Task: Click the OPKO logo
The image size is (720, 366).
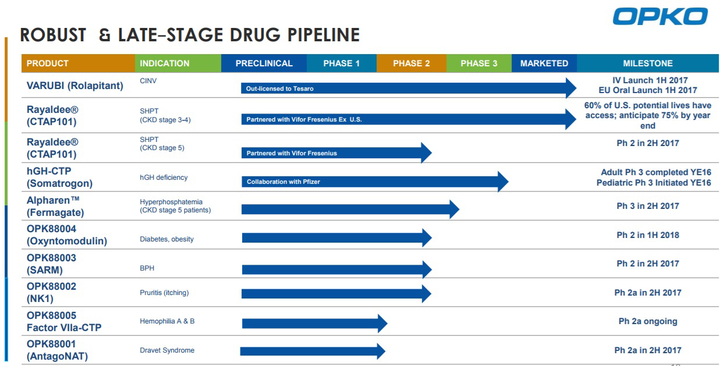Action: (x=660, y=16)
